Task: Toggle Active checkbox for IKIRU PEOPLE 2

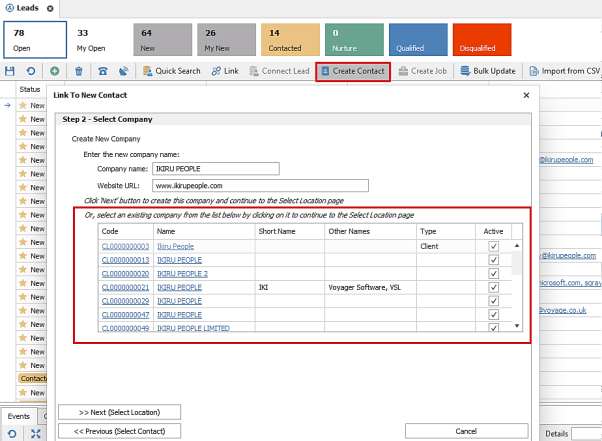Action: [493, 274]
